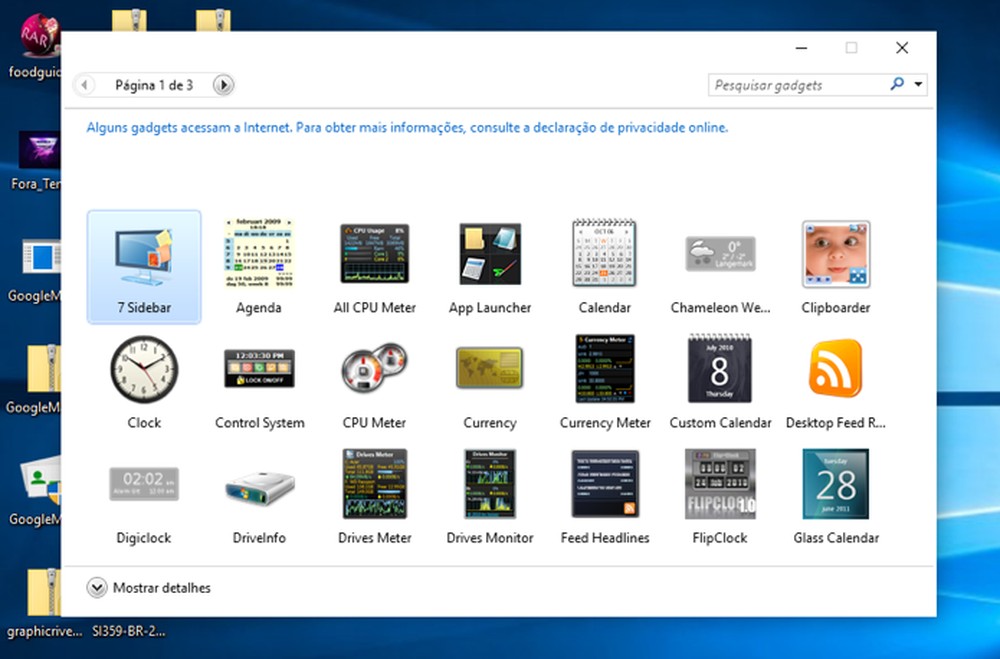The height and width of the screenshot is (659, 1000).
Task: Open the Chameleon Weather gadget
Action: pos(720,255)
